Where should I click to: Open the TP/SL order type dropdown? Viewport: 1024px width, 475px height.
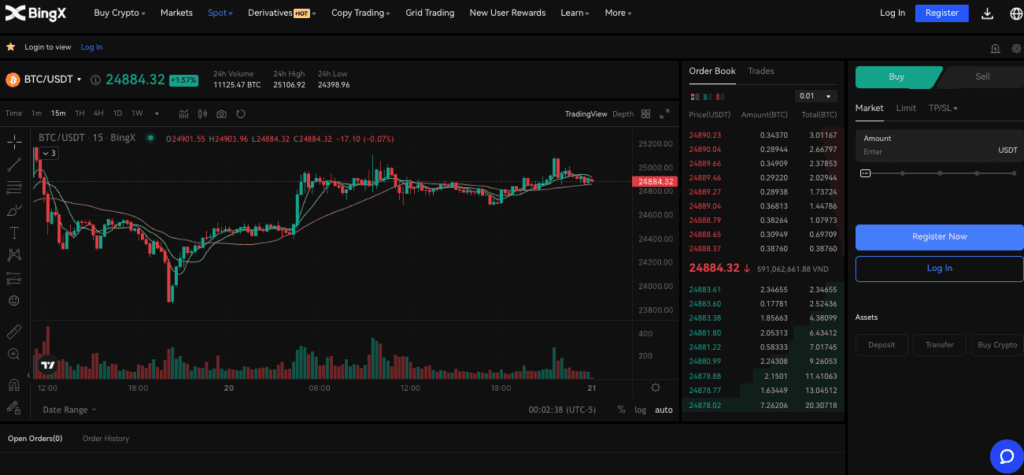(943, 108)
